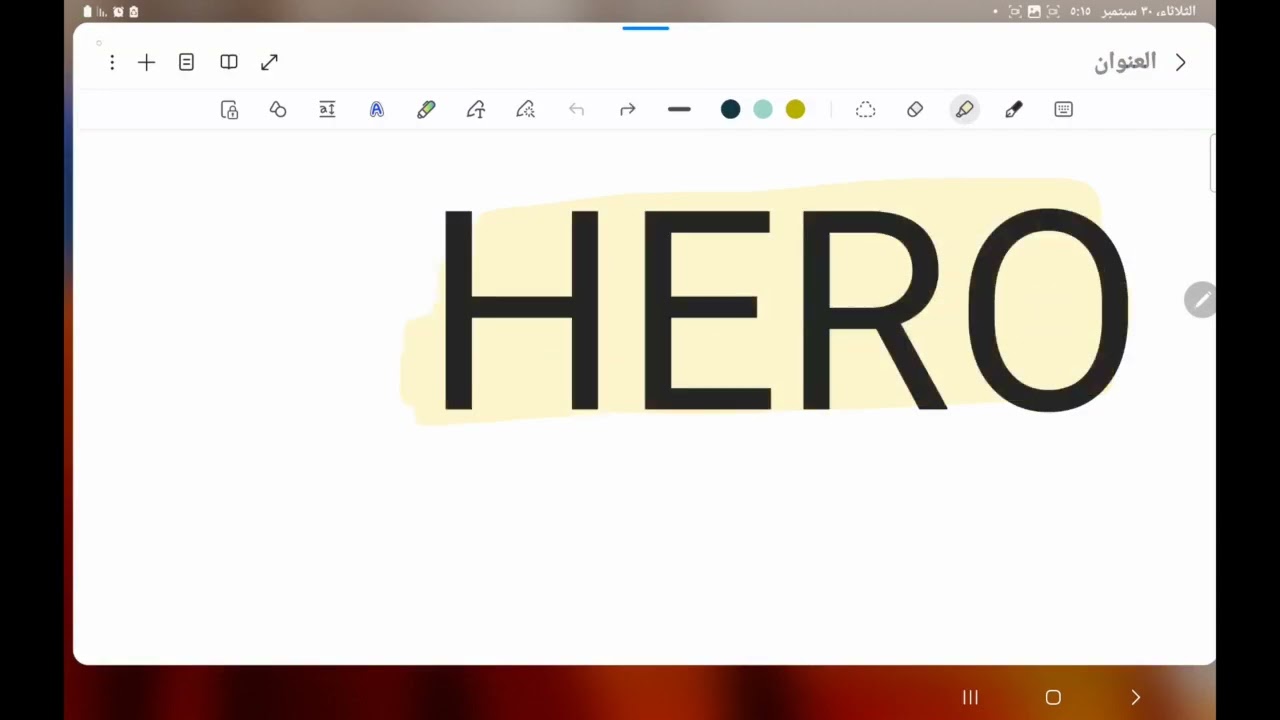Open the page list icon
The image size is (1280, 720).
[186, 62]
